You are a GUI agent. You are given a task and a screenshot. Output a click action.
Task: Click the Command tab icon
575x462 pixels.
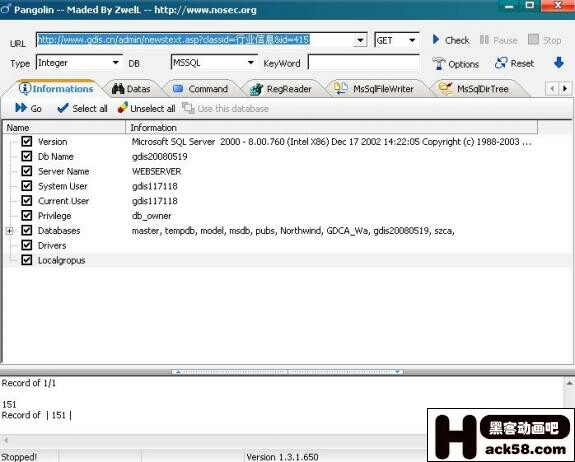coord(178,89)
